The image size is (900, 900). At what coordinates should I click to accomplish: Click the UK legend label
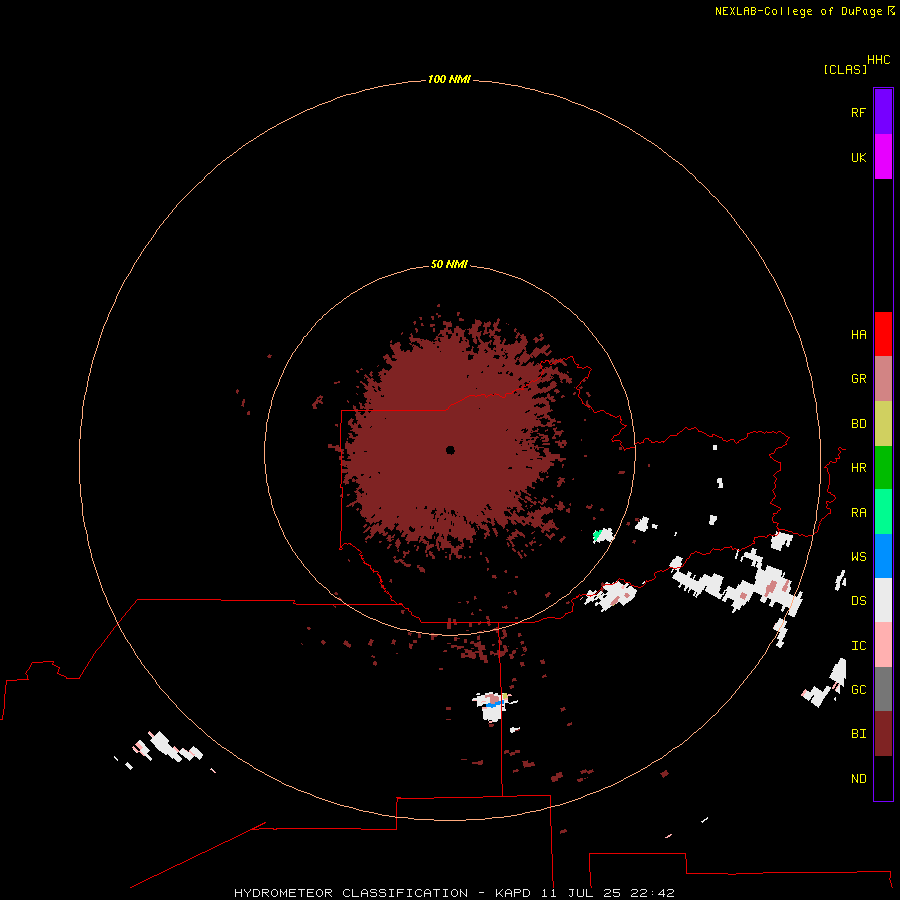(858, 157)
